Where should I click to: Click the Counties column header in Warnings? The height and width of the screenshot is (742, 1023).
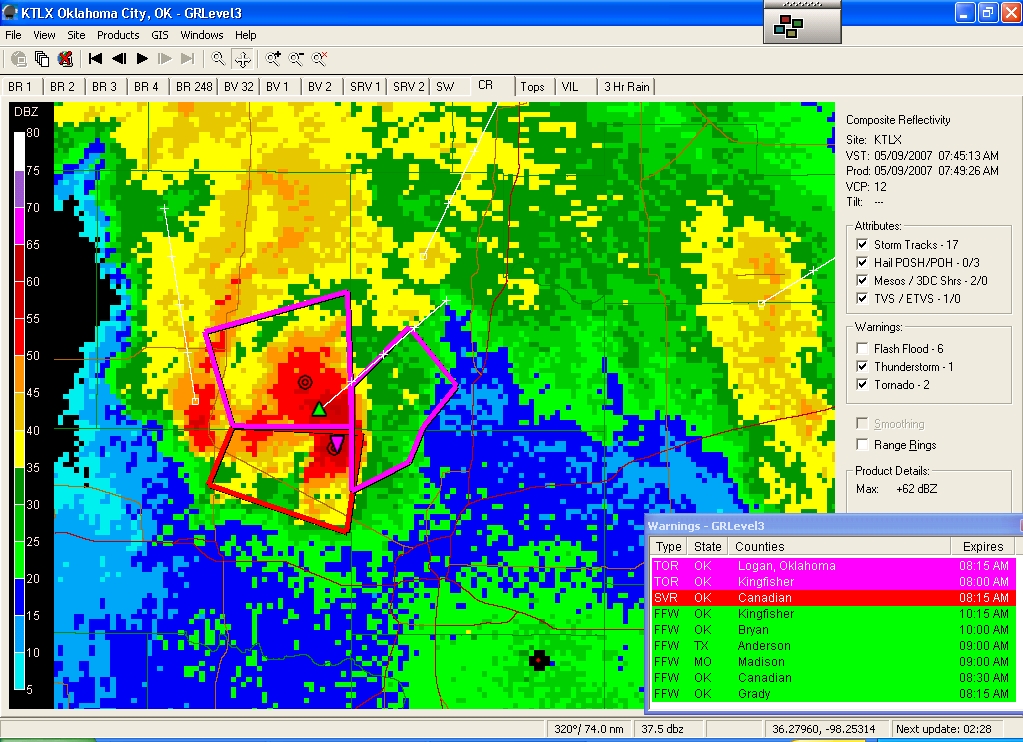coord(839,547)
